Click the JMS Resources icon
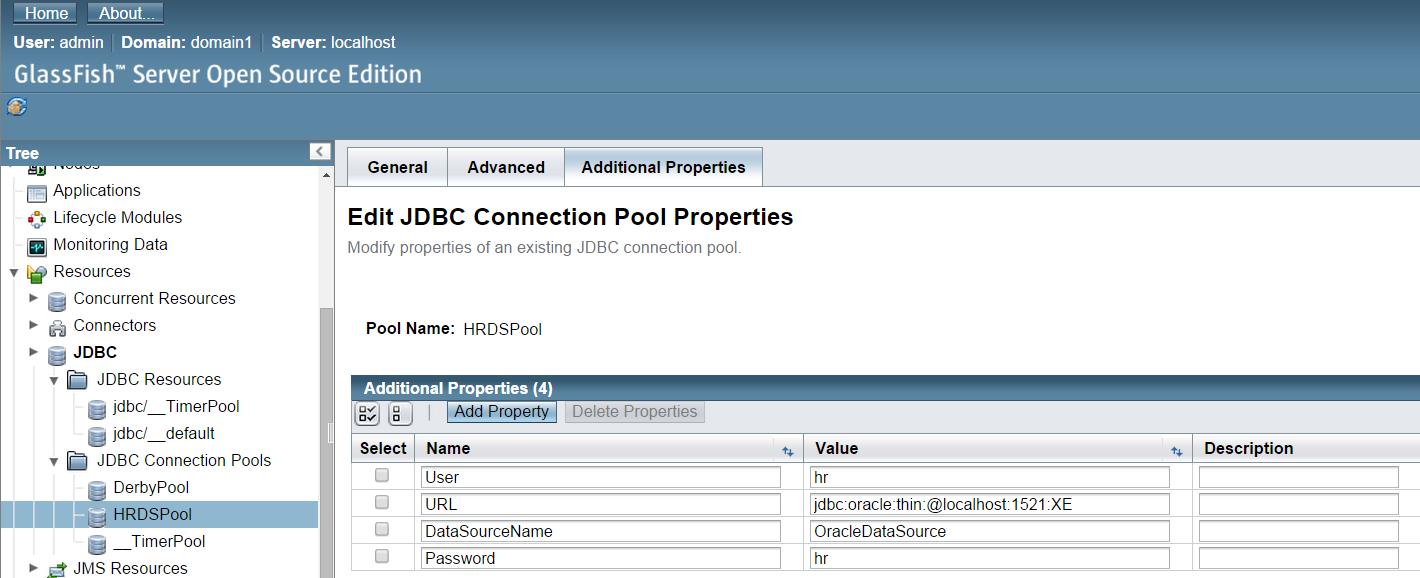The height and width of the screenshot is (578, 1420). (x=59, y=567)
